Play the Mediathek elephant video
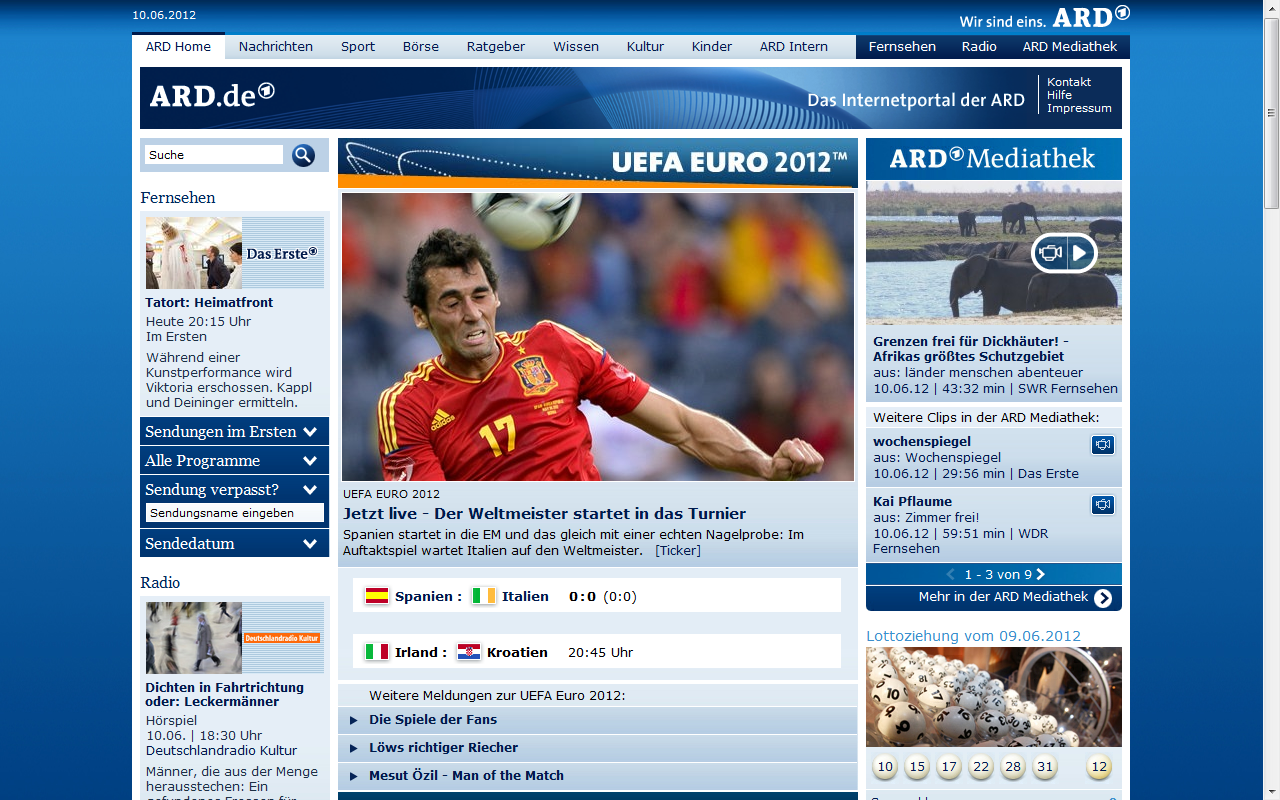1280x800 pixels. click(x=1064, y=253)
